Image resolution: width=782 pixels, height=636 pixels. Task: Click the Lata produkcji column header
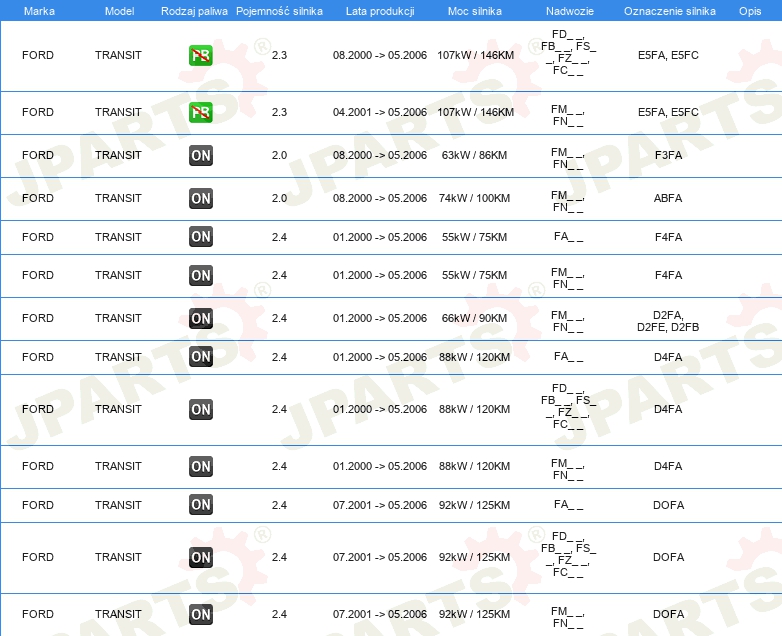(380, 11)
